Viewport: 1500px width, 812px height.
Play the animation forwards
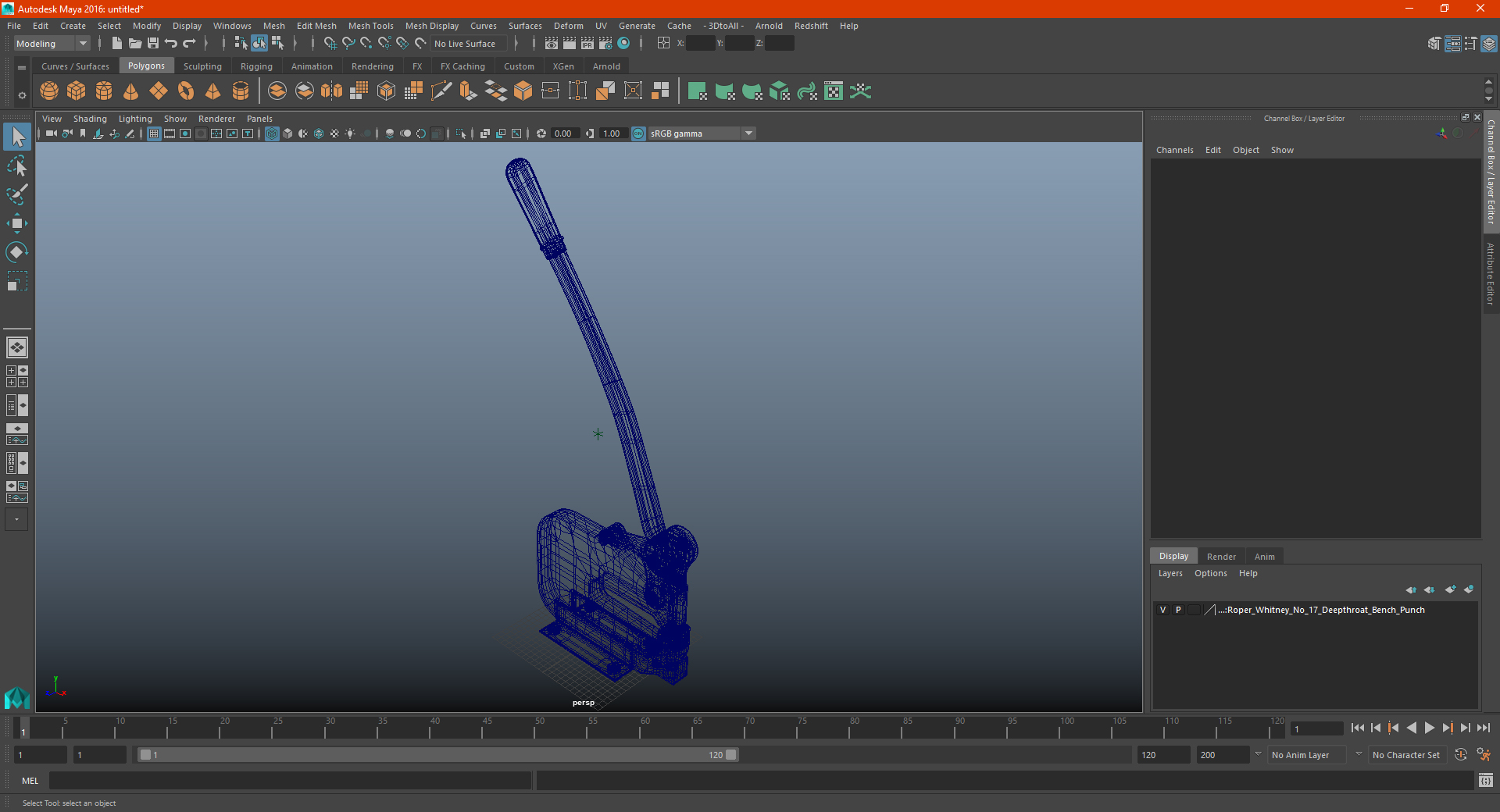pyautogui.click(x=1430, y=728)
